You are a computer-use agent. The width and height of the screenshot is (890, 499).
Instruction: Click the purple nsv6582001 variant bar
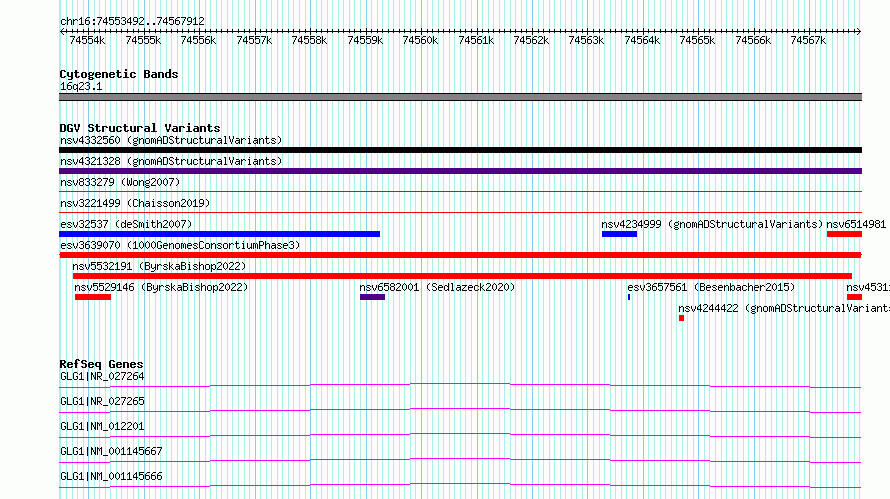[x=372, y=297]
